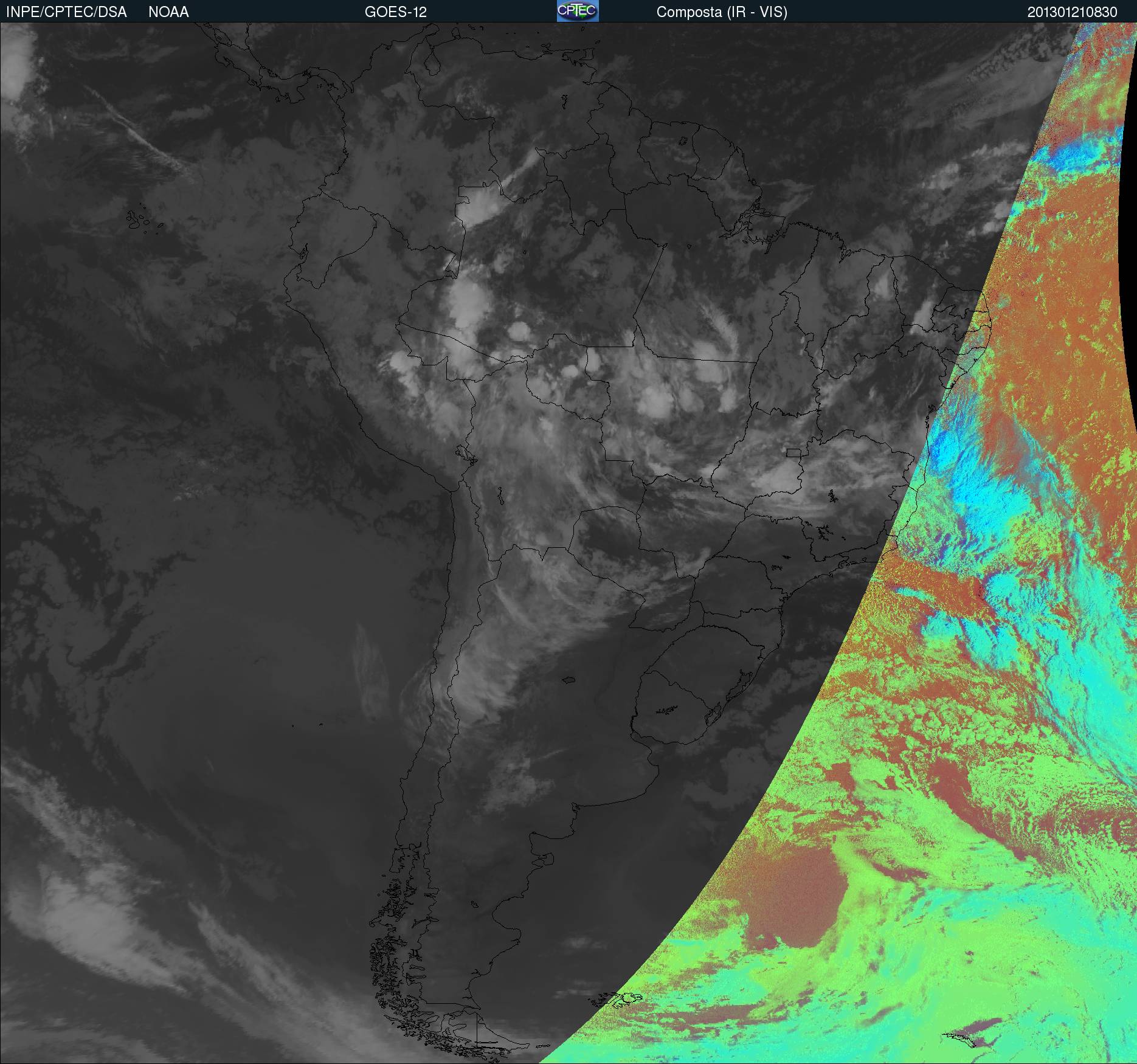Click the GOES-12 satellite label
The width and height of the screenshot is (1137, 1064).
(396, 12)
